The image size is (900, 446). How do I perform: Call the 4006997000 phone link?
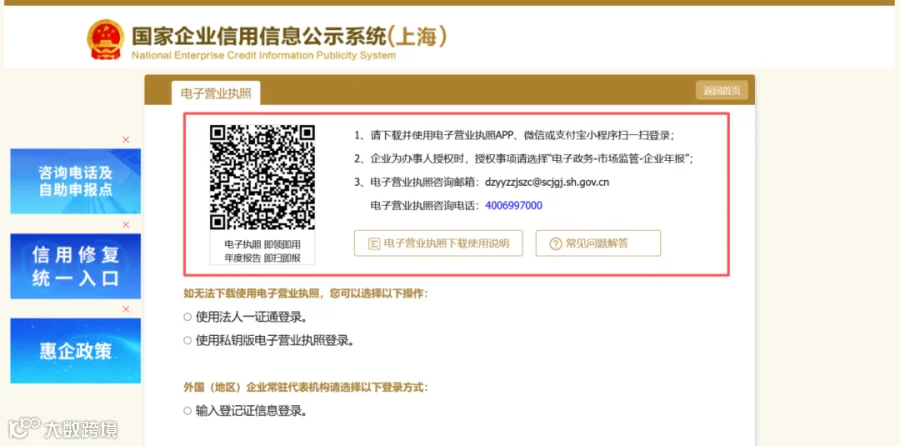[x=514, y=205]
